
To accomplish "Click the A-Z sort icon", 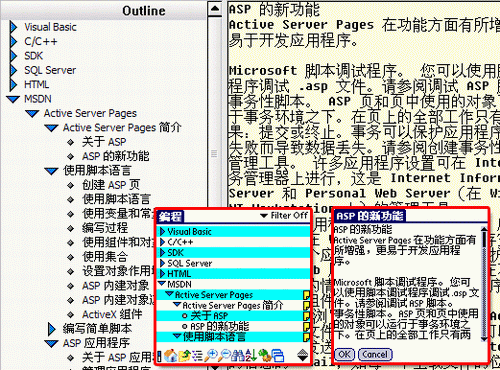I will (x=251, y=356).
